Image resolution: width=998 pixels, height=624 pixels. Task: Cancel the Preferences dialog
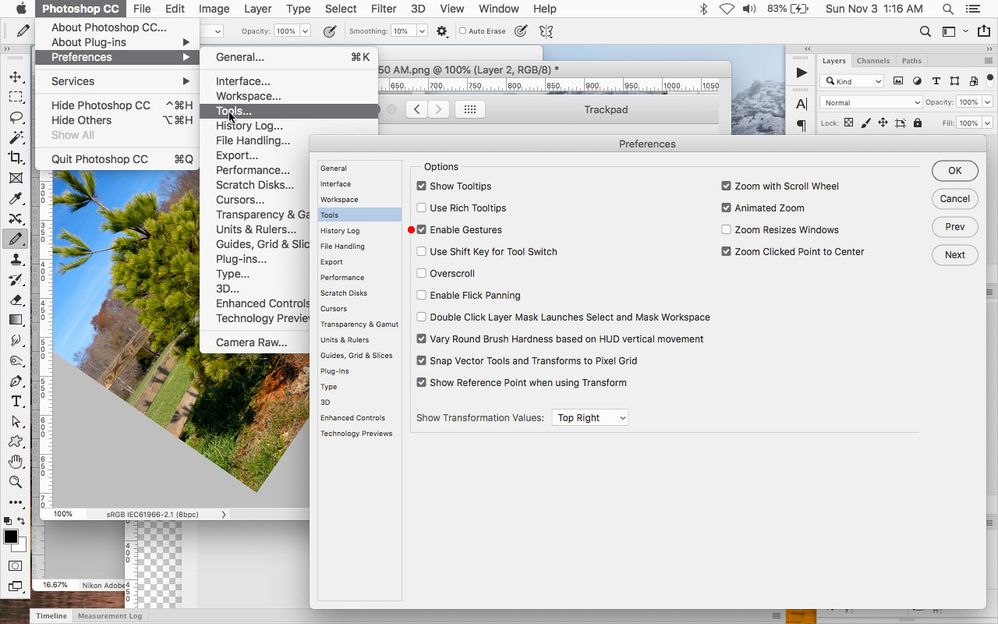click(955, 199)
